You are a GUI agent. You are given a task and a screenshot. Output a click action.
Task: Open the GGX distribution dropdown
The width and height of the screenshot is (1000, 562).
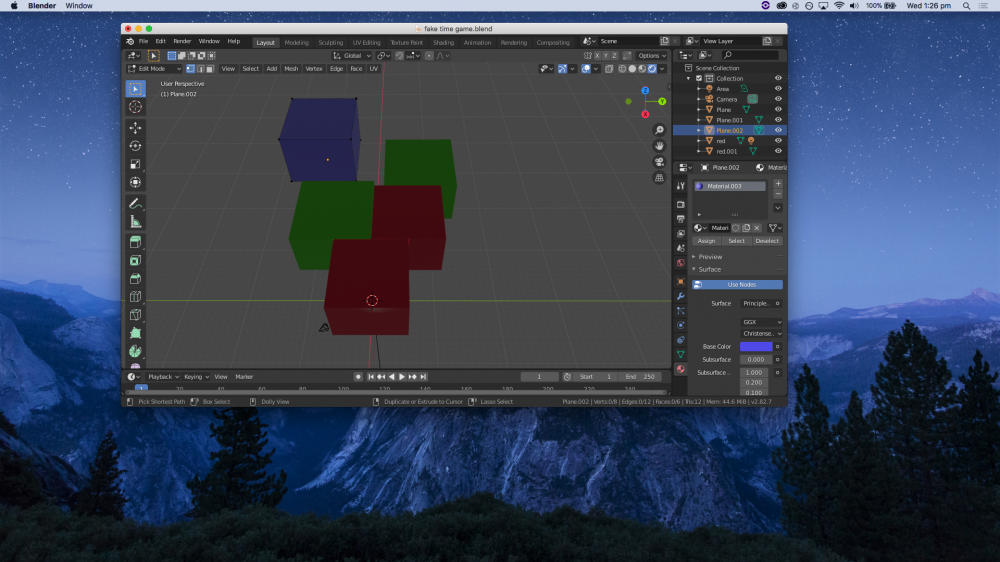761,322
